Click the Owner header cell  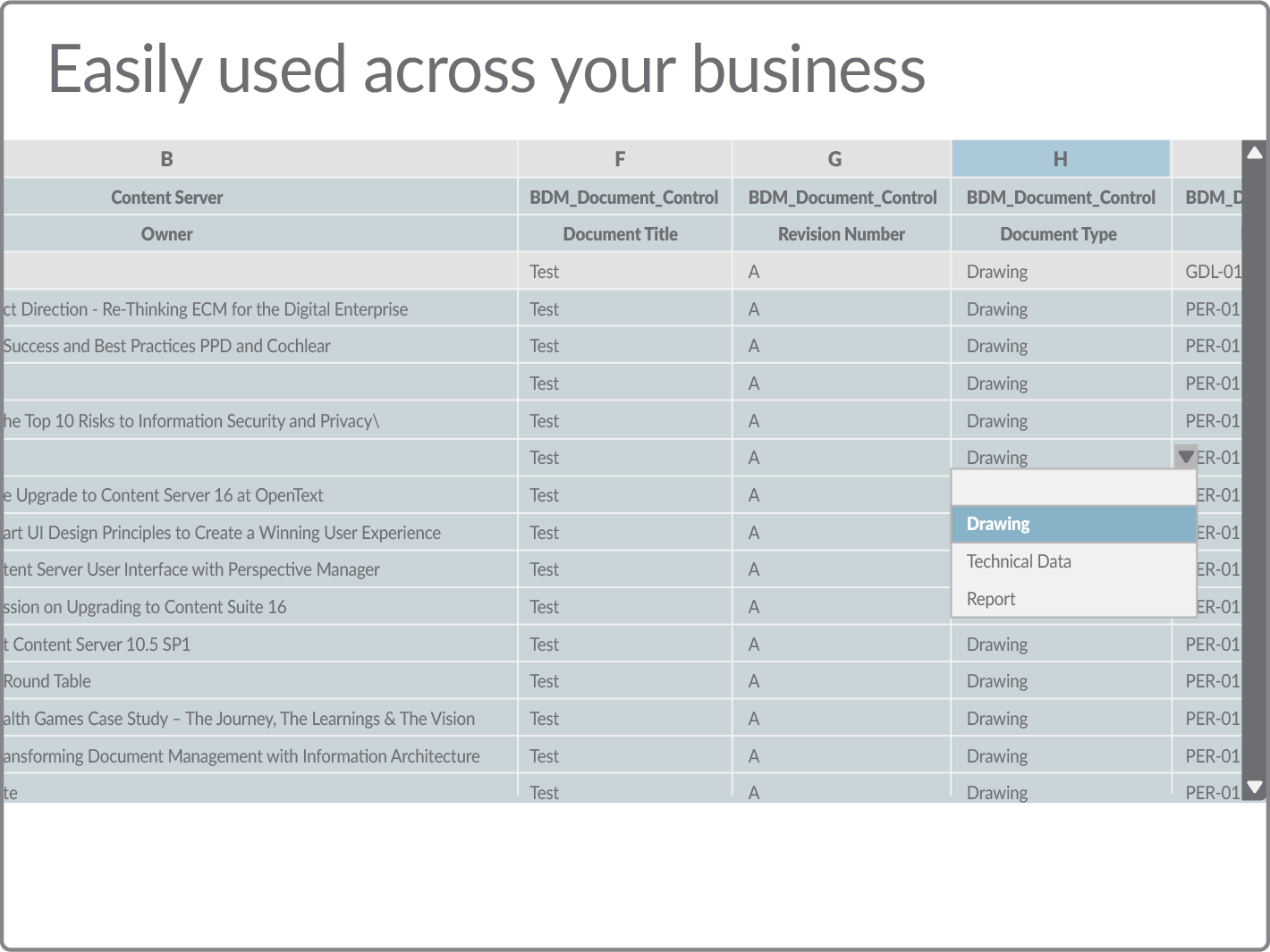click(167, 234)
